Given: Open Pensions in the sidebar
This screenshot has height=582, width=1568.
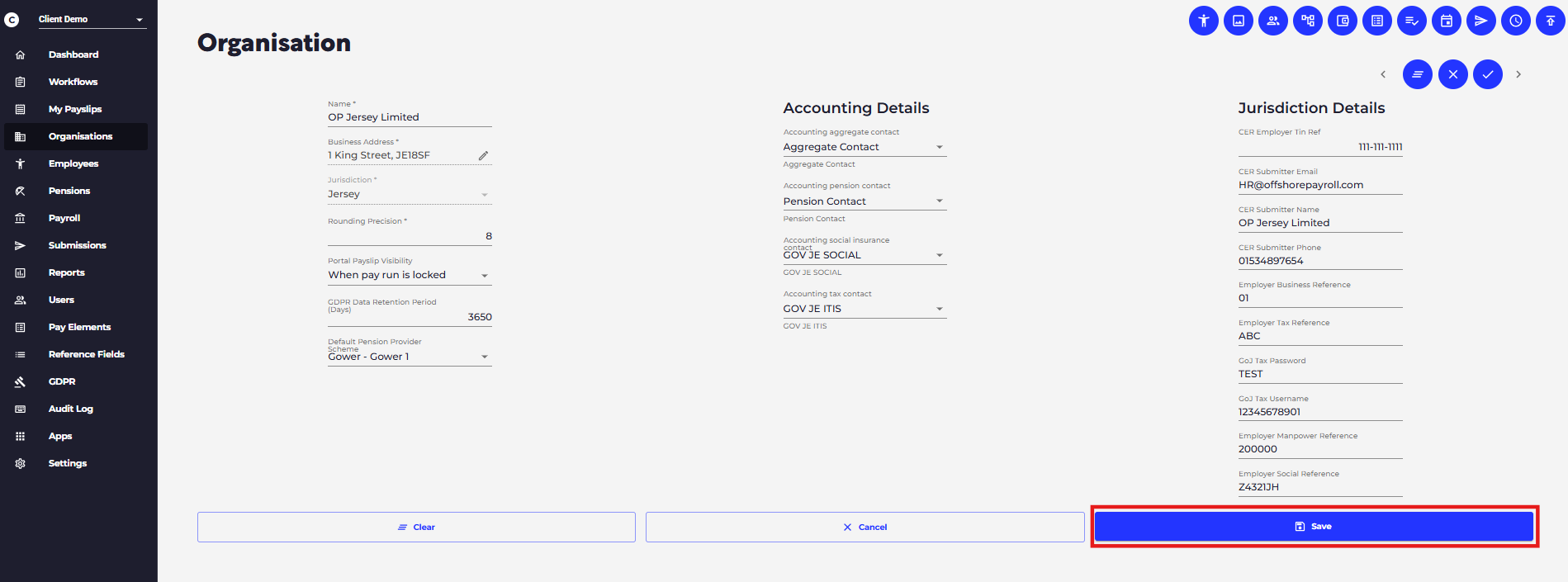Looking at the screenshot, I should click(x=76, y=191).
